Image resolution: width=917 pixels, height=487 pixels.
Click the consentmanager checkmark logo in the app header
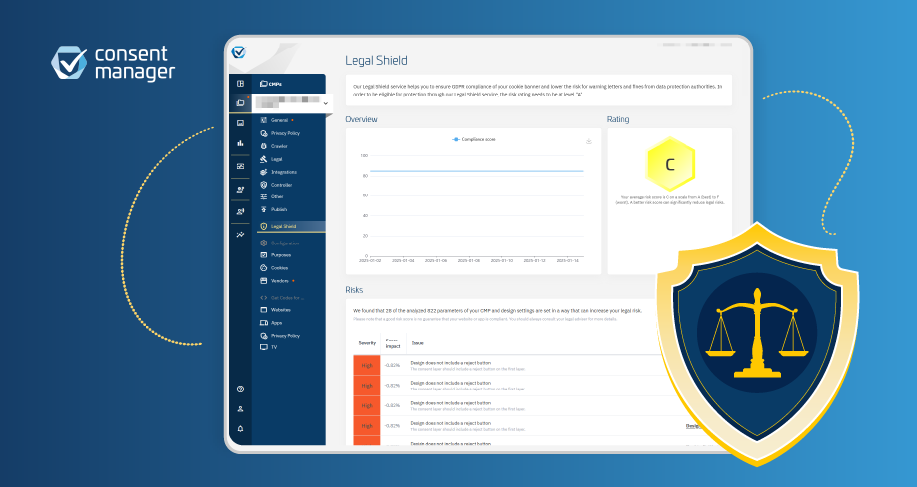tap(239, 53)
